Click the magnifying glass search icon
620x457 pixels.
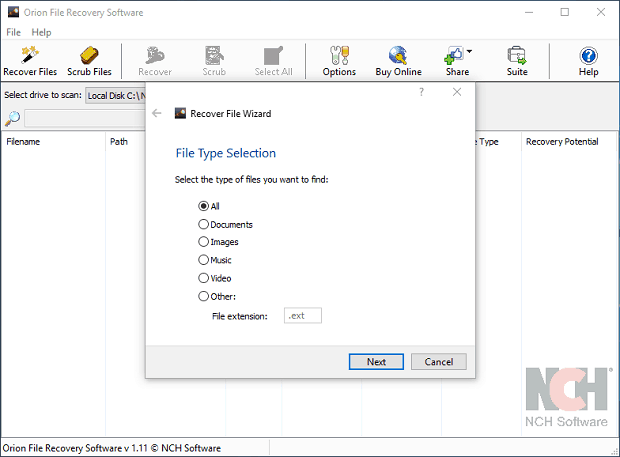point(12,118)
